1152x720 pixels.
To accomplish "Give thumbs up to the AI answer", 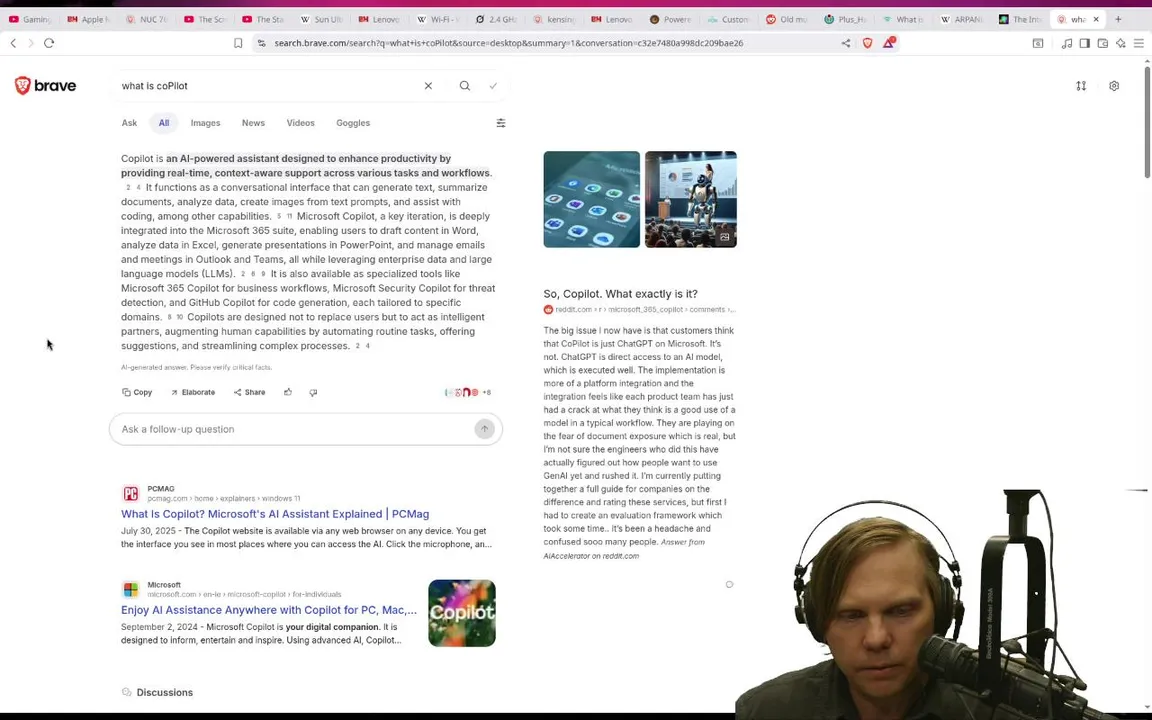I will pos(288,392).
